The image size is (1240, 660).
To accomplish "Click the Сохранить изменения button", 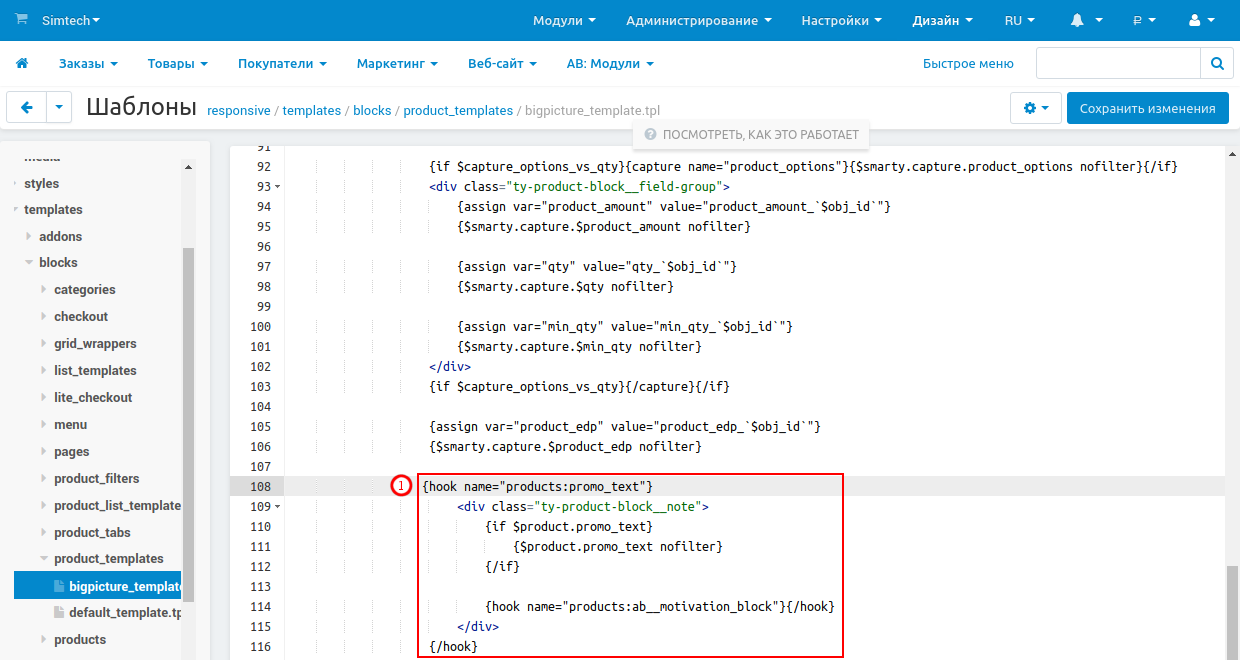I will click(x=1147, y=108).
